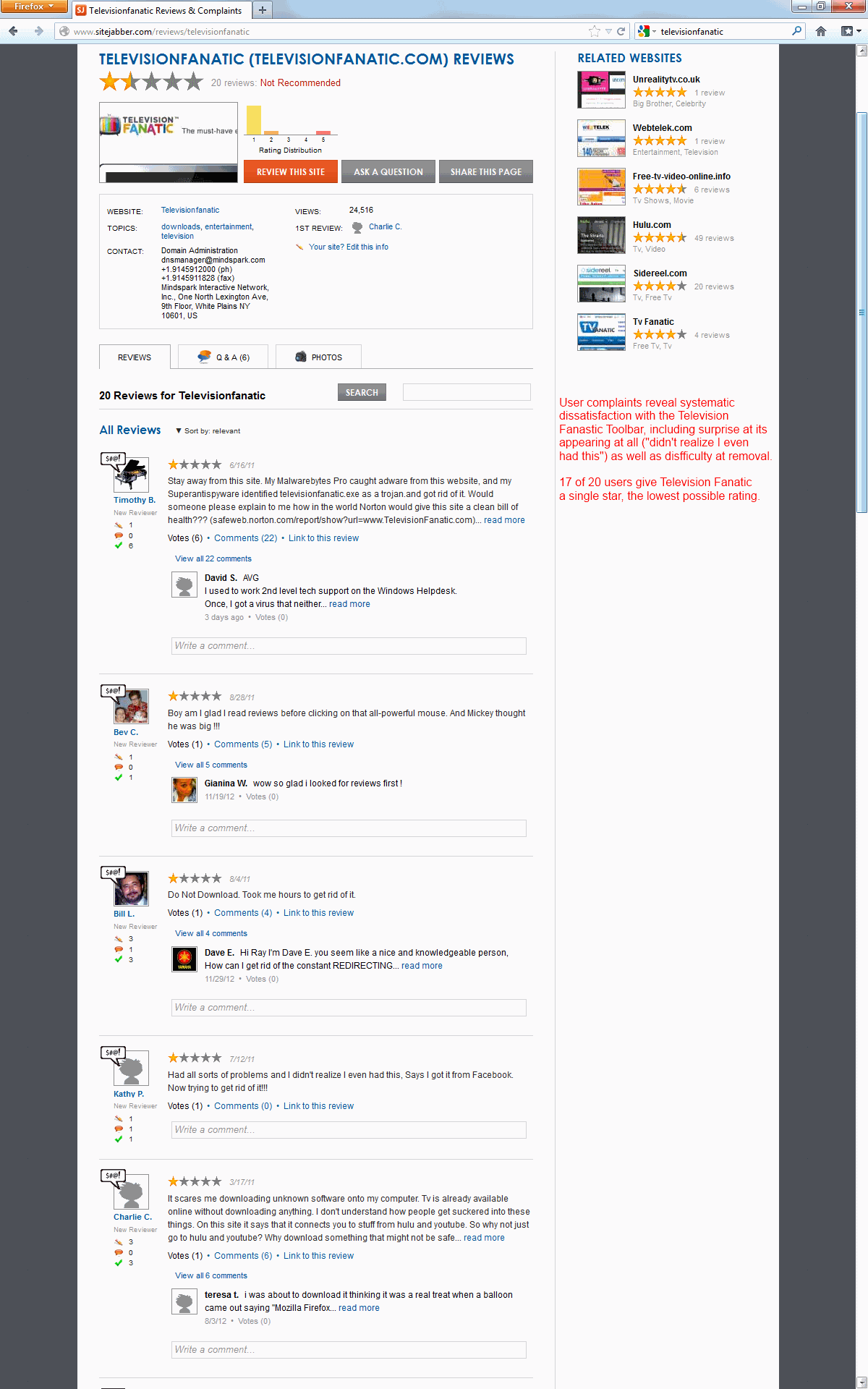Click the browser URL address bar

329,31
